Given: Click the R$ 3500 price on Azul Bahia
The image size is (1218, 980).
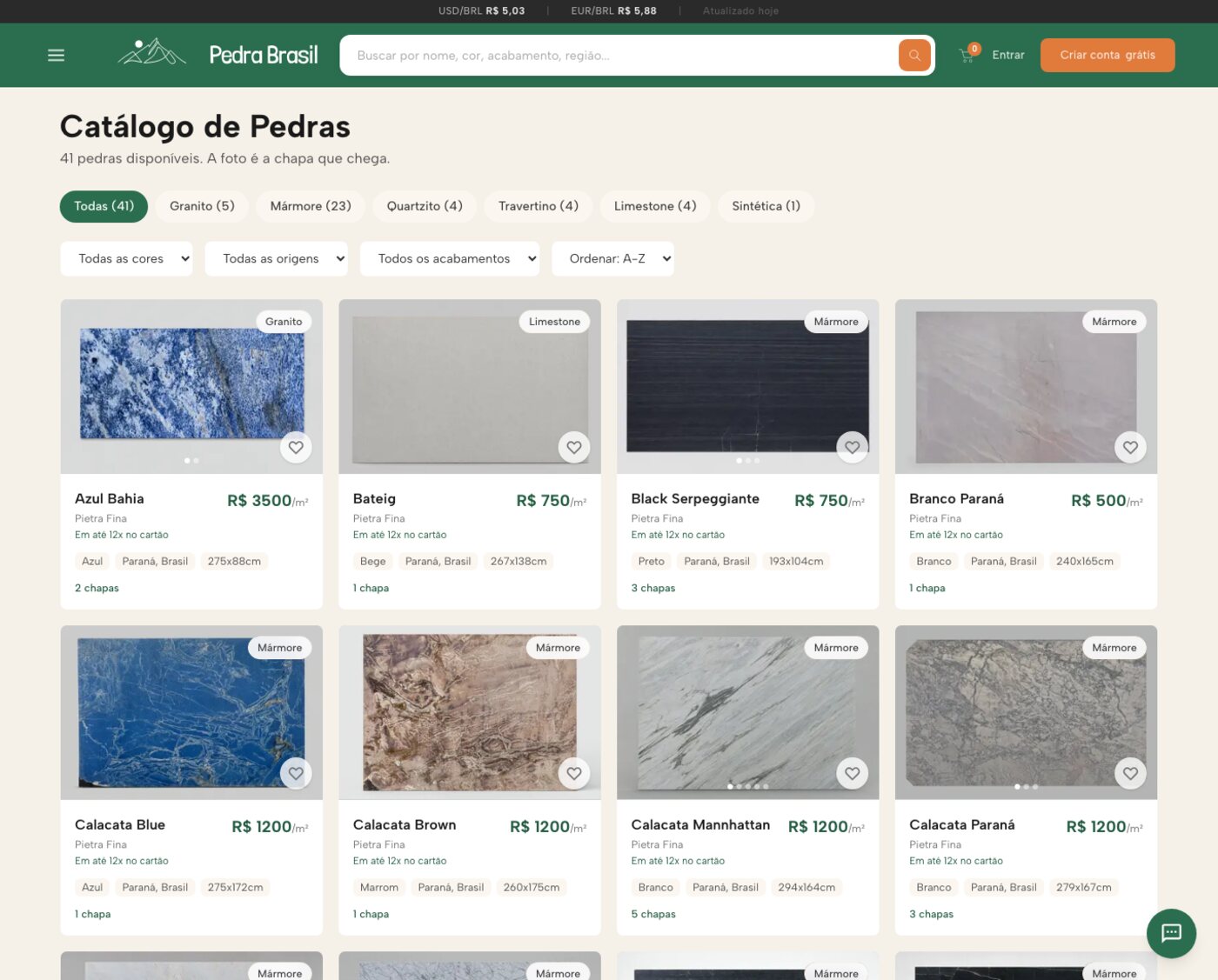Looking at the screenshot, I should [x=268, y=501].
